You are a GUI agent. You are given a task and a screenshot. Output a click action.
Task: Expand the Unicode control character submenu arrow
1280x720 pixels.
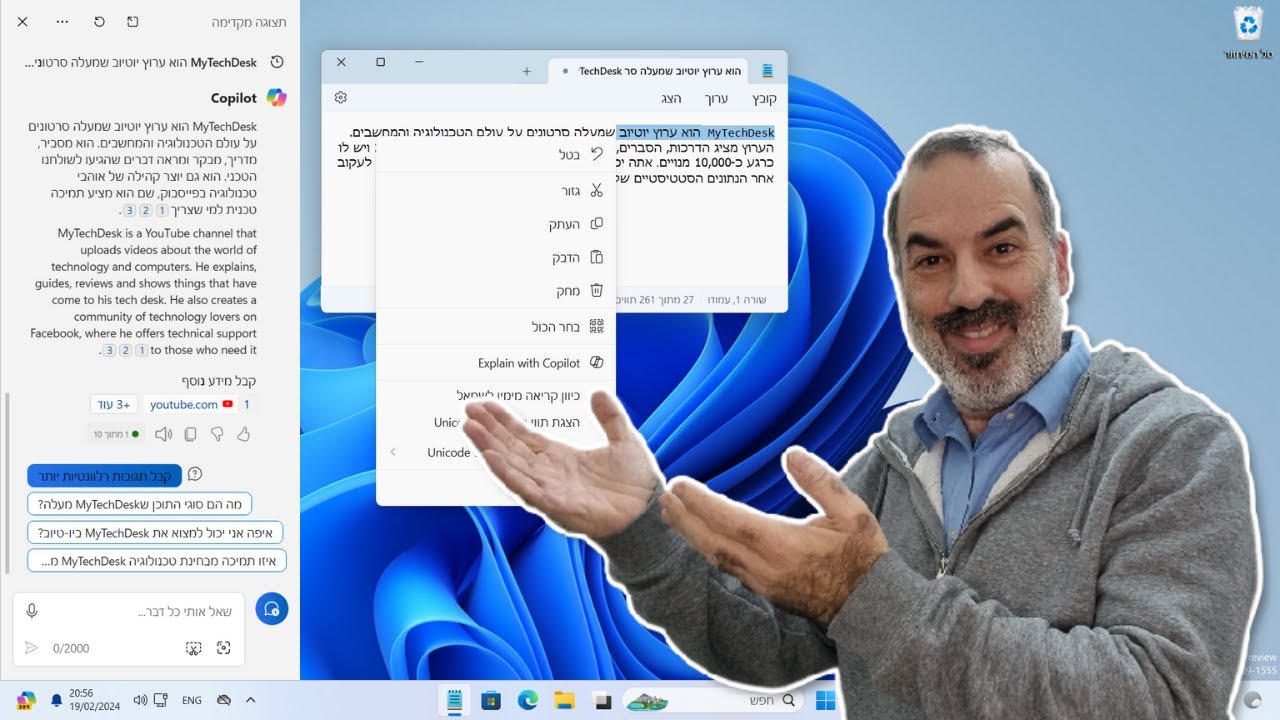point(393,452)
